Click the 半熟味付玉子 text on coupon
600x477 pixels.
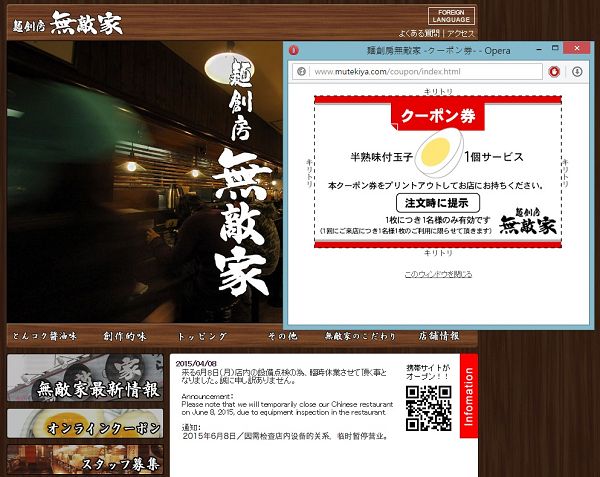382,157
